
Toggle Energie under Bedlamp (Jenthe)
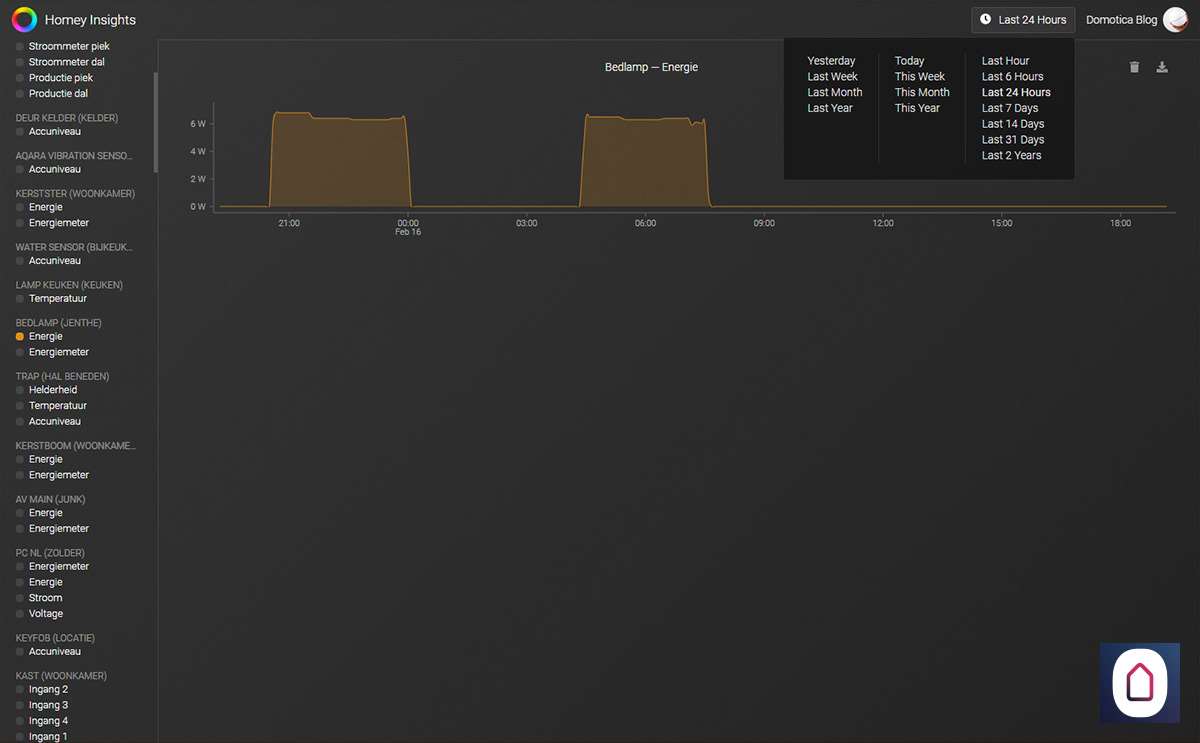pyautogui.click(x=45, y=337)
